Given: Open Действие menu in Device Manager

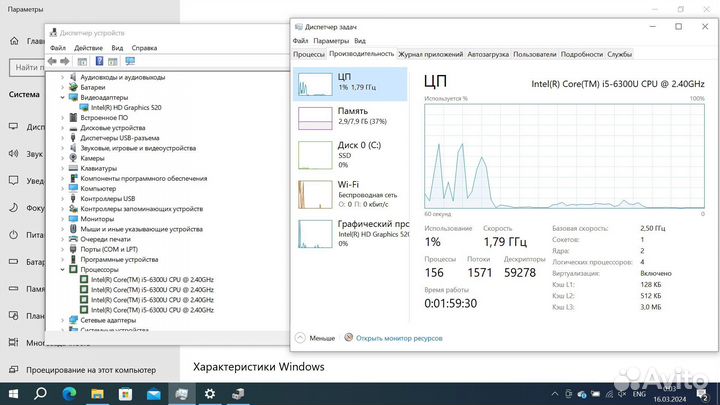Looking at the screenshot, I should pyautogui.click(x=89, y=48).
